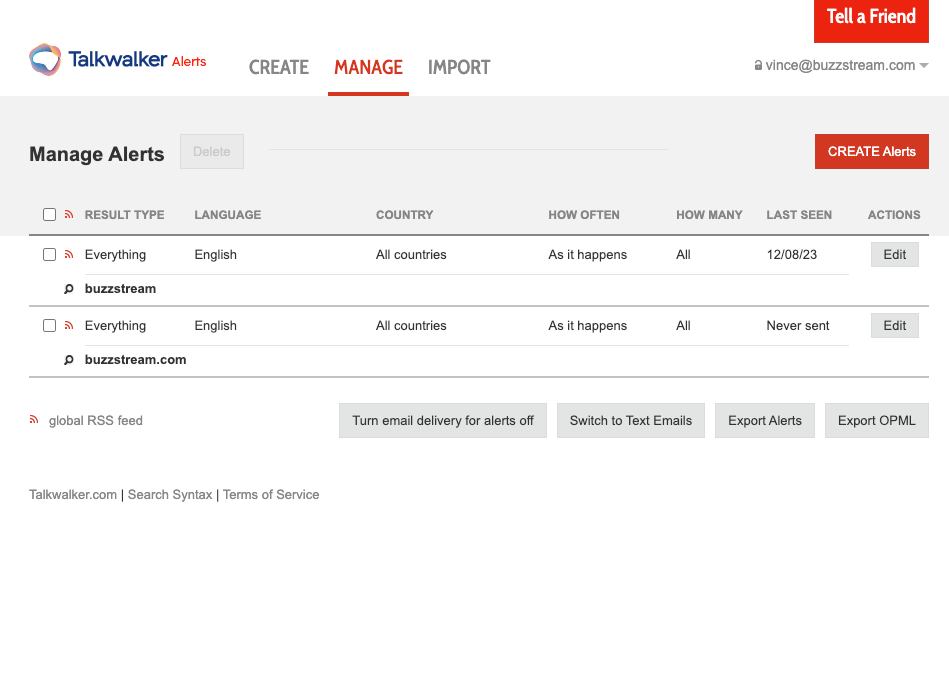Click the LAST SEEN column header
Viewport: 949px width, 682px height.
point(799,215)
